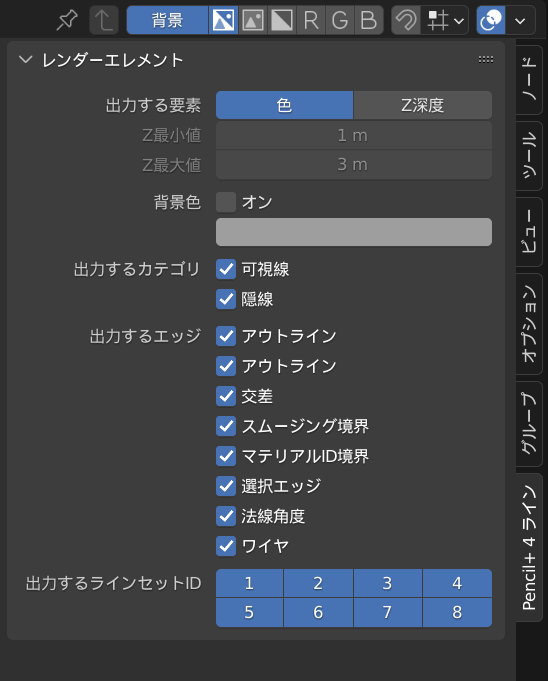Uncheck the 可視線 checkbox
The image size is (548, 681).
[226, 269]
